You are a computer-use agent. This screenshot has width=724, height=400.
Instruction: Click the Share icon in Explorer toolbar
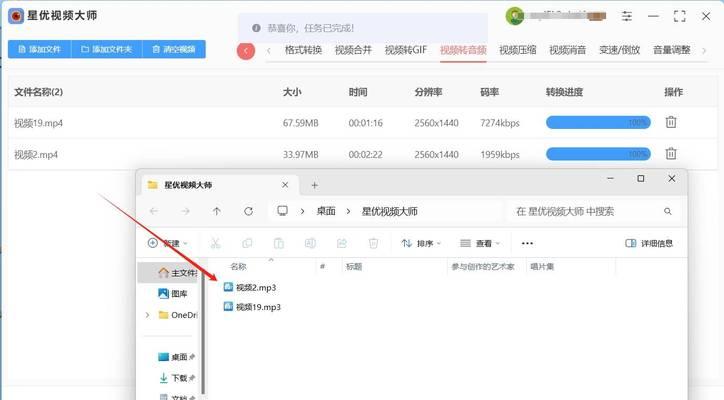click(x=342, y=243)
